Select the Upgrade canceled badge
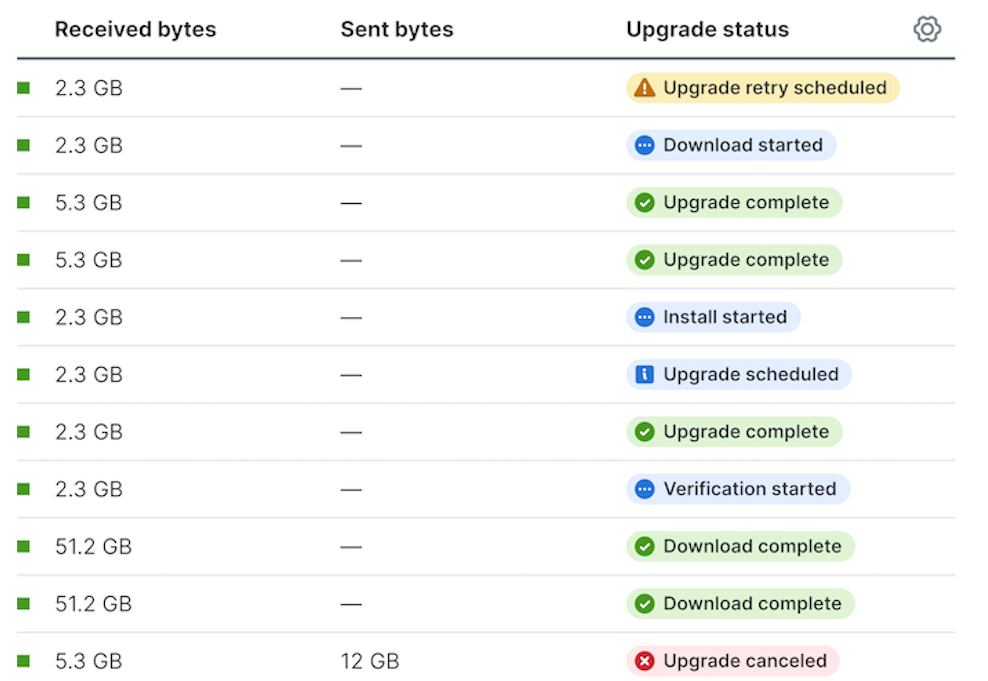The width and height of the screenshot is (988, 681). pyautogui.click(x=733, y=661)
